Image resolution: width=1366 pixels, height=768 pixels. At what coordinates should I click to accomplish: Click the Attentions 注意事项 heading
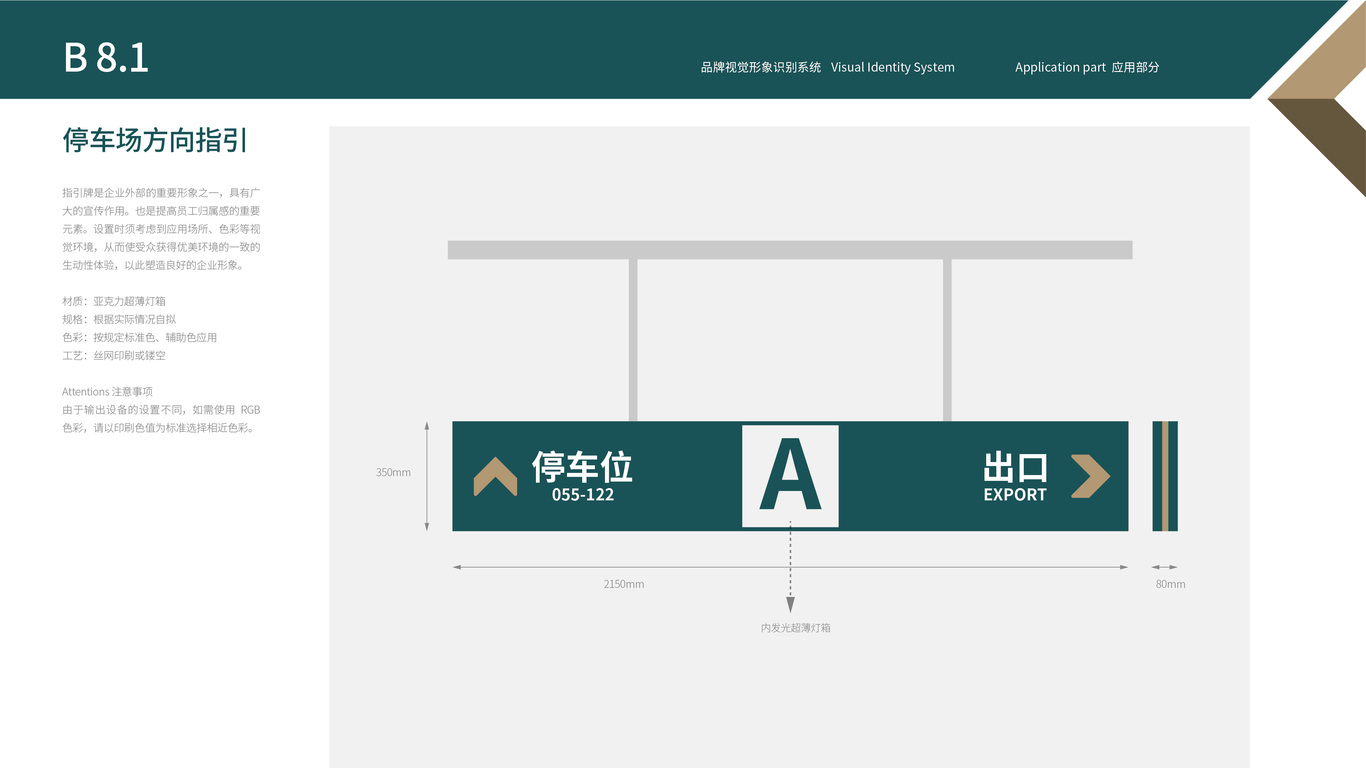(107, 391)
